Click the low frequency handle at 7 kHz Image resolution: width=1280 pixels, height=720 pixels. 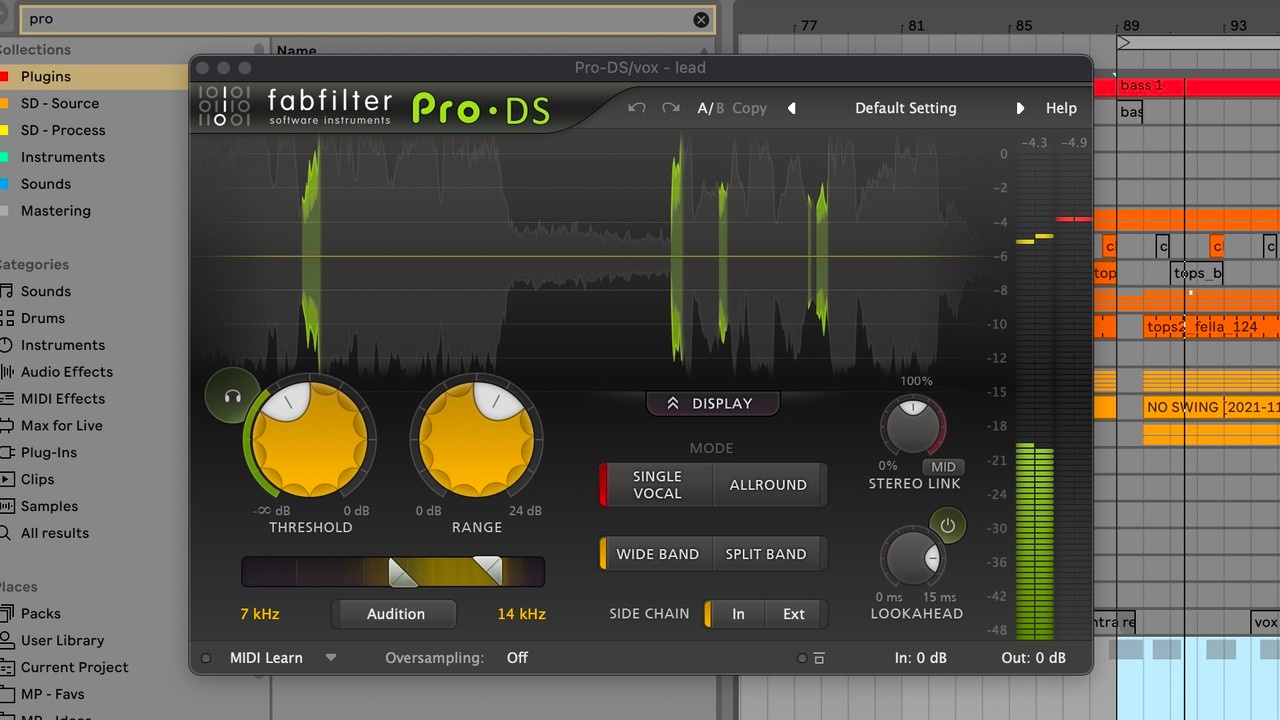(x=402, y=572)
